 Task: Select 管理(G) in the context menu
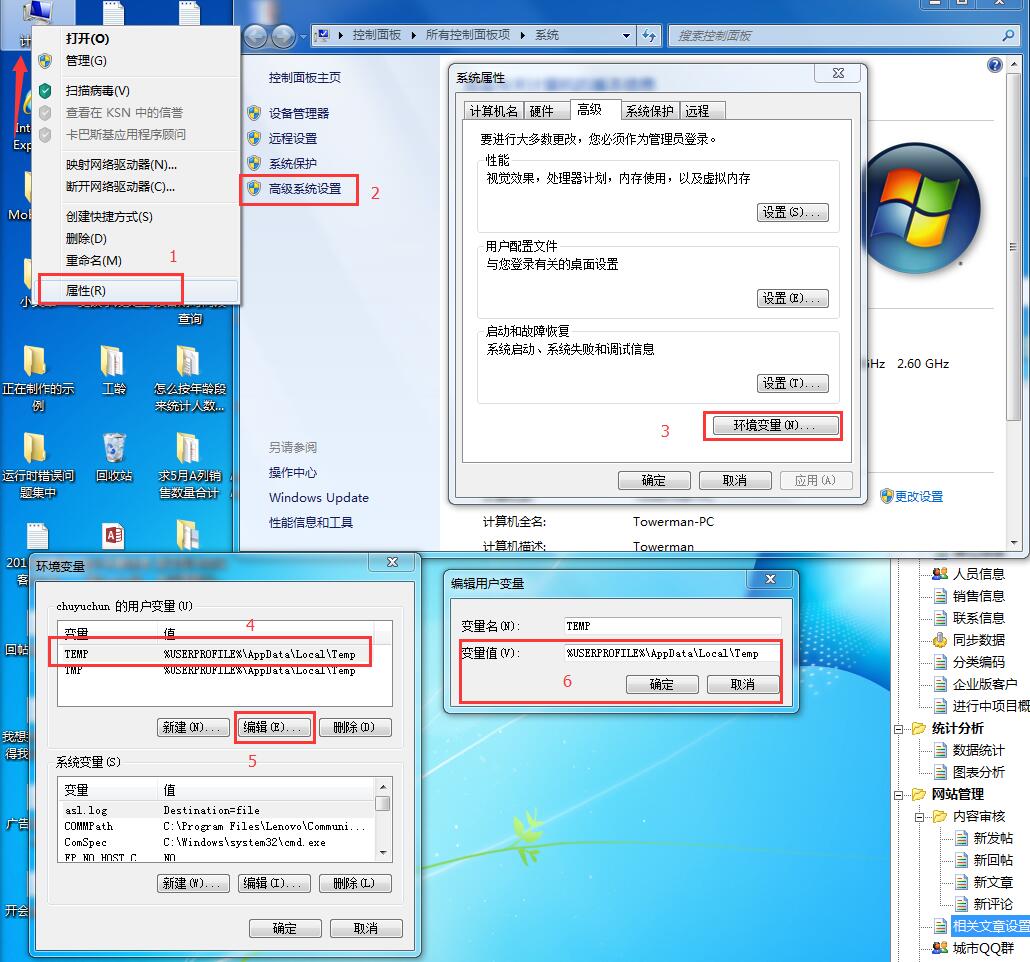click(136, 60)
